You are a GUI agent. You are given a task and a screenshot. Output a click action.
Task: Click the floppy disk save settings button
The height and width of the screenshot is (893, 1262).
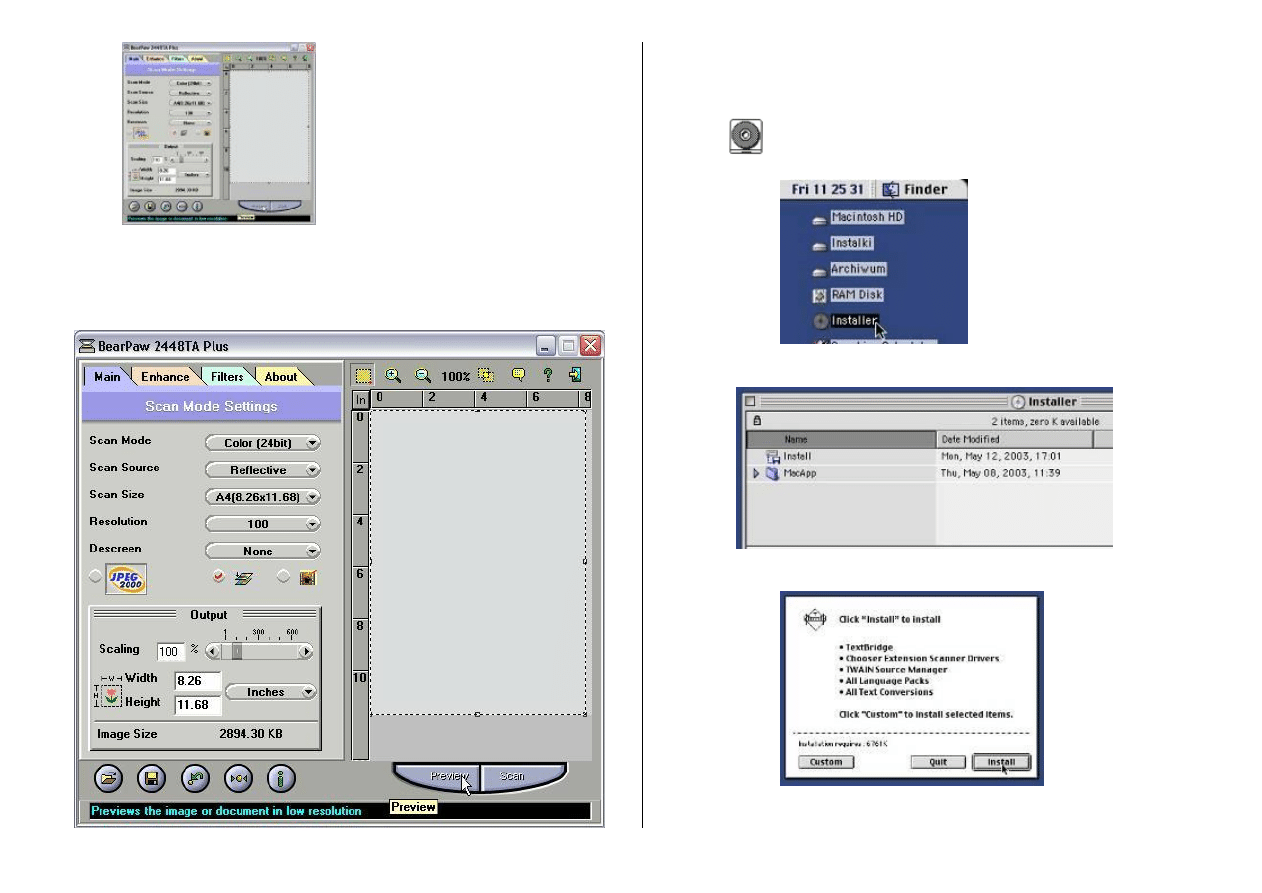coord(151,778)
